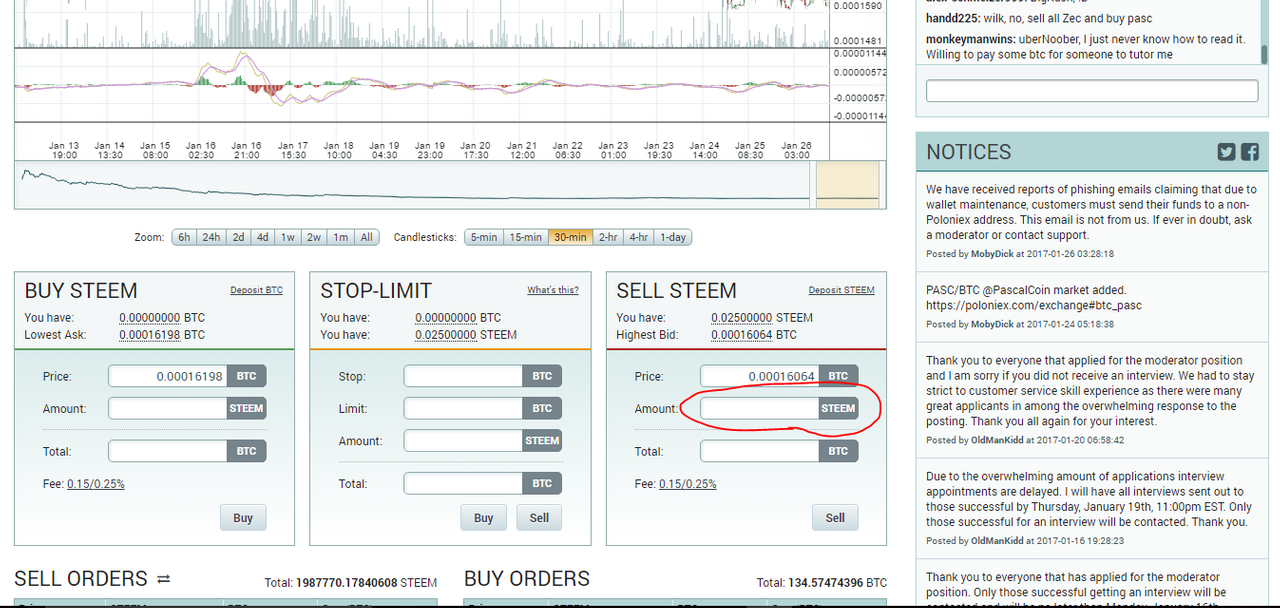Click the MACD indicator chart area
The width and height of the screenshot is (1280, 608).
[422, 85]
